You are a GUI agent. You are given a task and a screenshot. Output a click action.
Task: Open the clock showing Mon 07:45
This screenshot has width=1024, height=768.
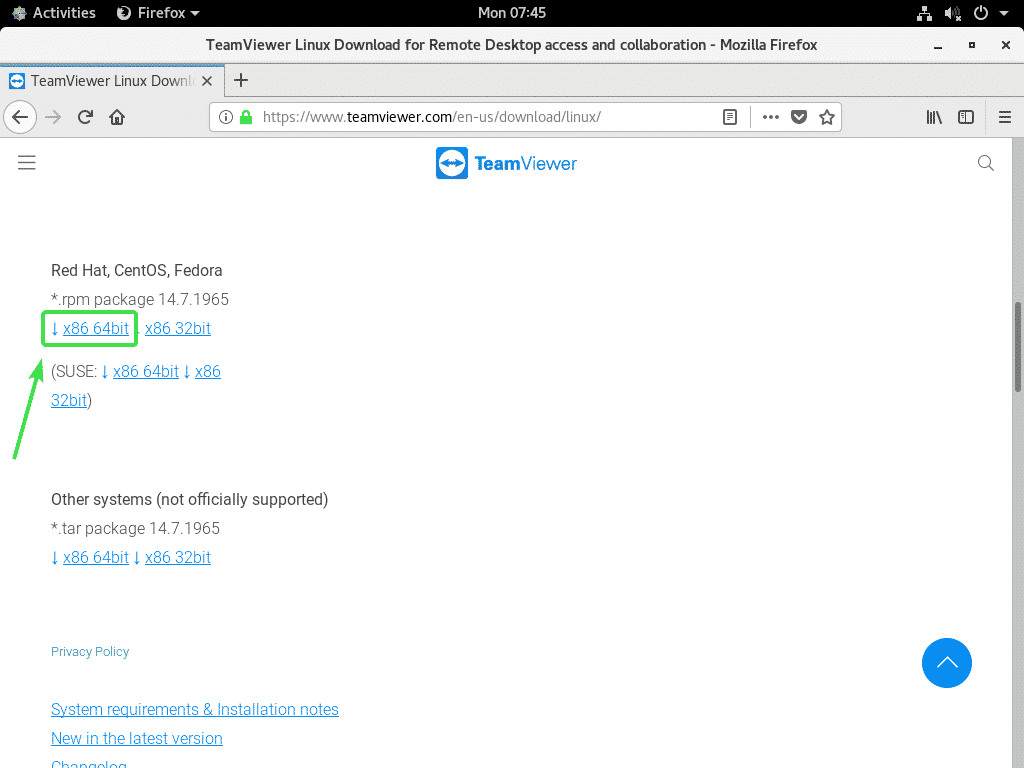pos(511,13)
